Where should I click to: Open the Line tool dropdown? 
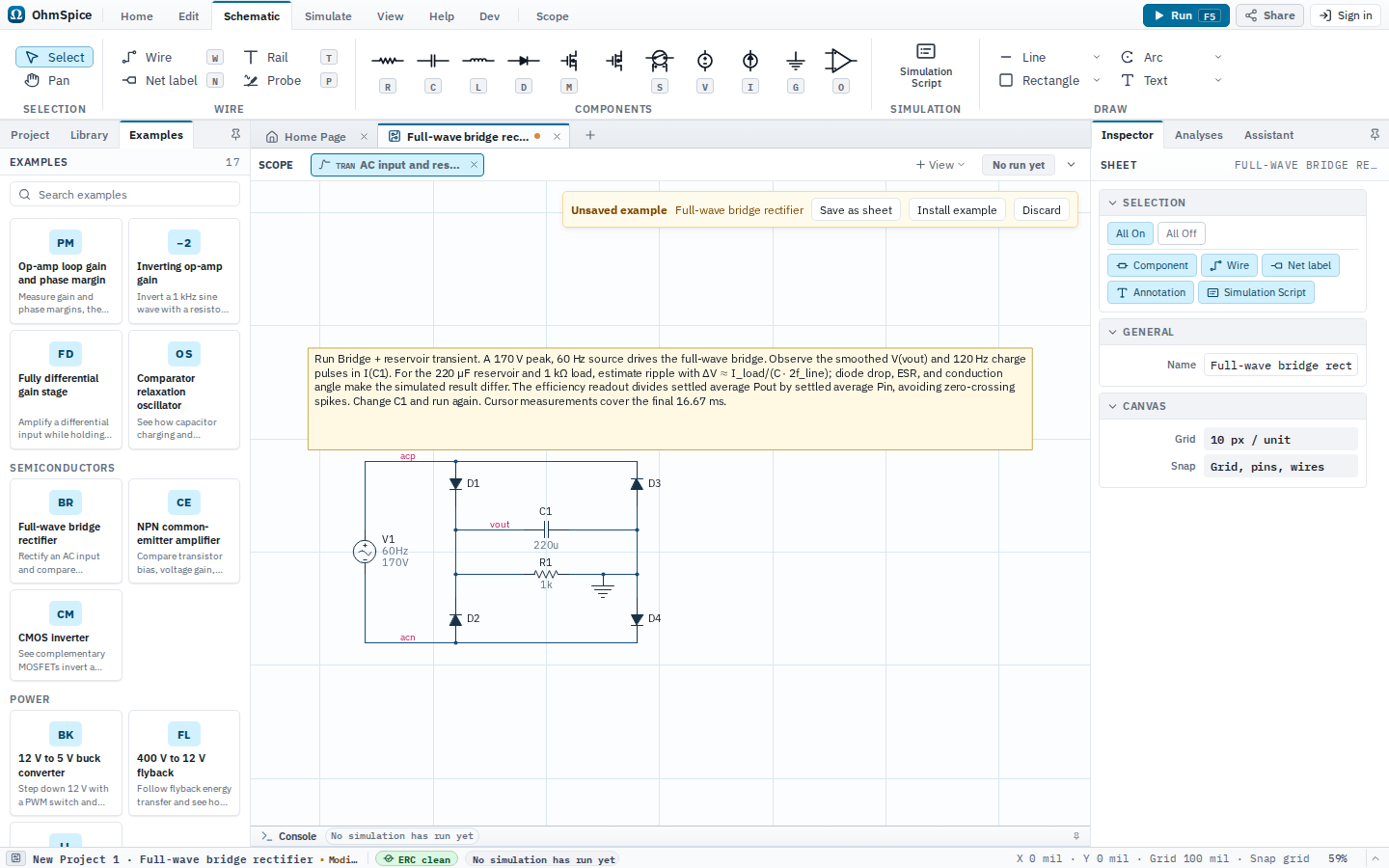[1097, 58]
